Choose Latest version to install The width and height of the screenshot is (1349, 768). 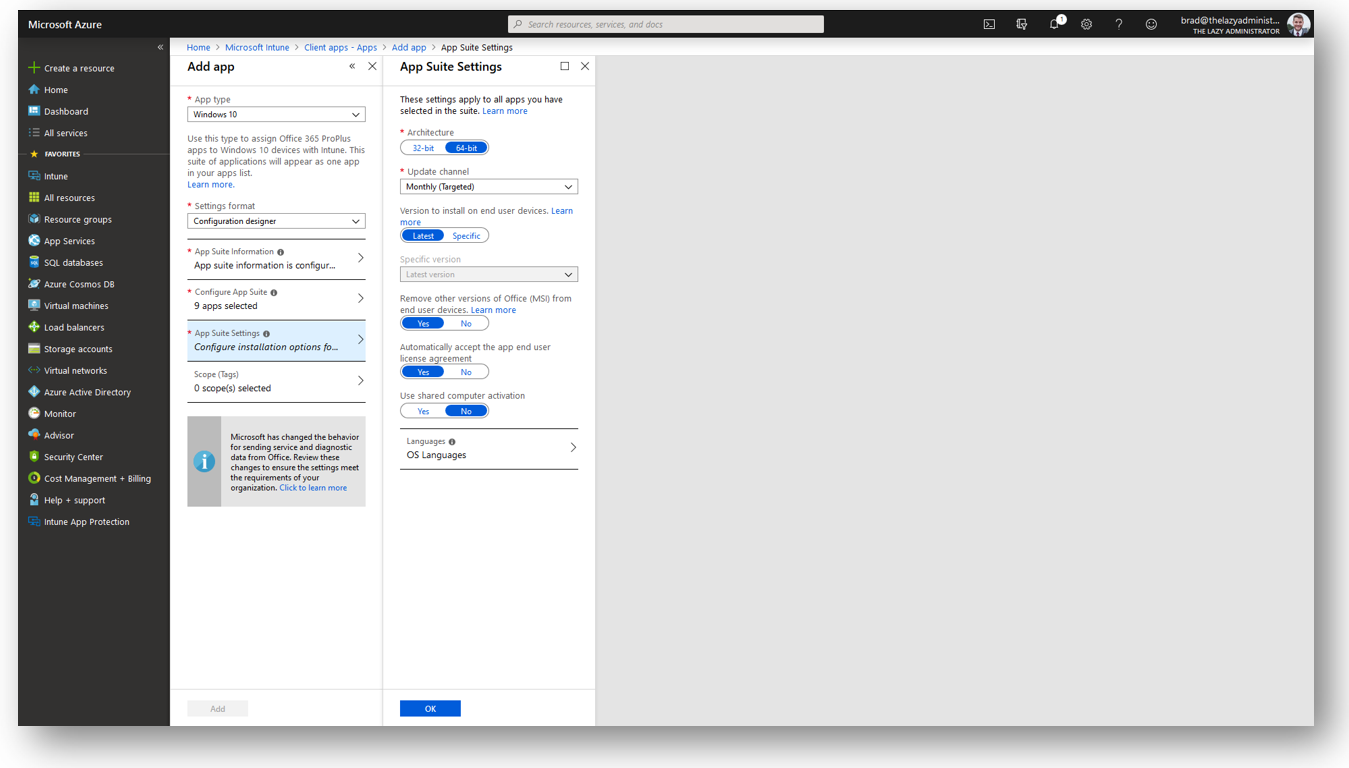tap(423, 236)
